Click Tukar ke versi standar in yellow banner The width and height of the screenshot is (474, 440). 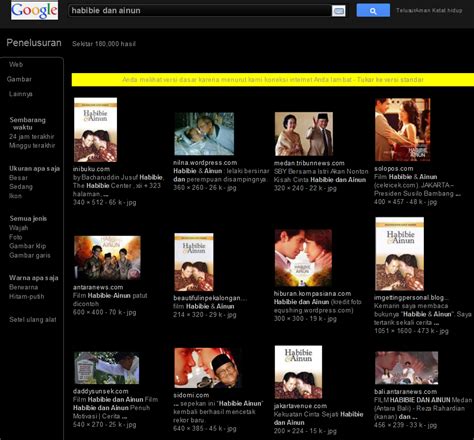(x=390, y=80)
